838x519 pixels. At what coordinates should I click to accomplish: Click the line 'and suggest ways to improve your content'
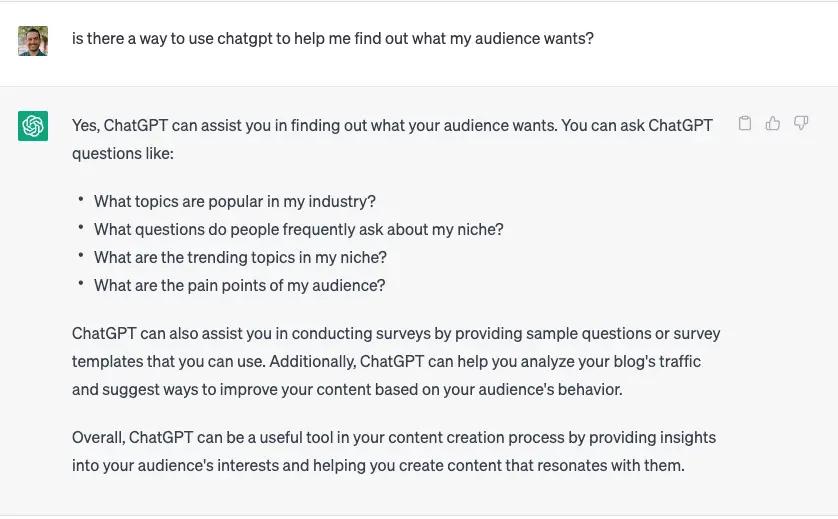347,390
